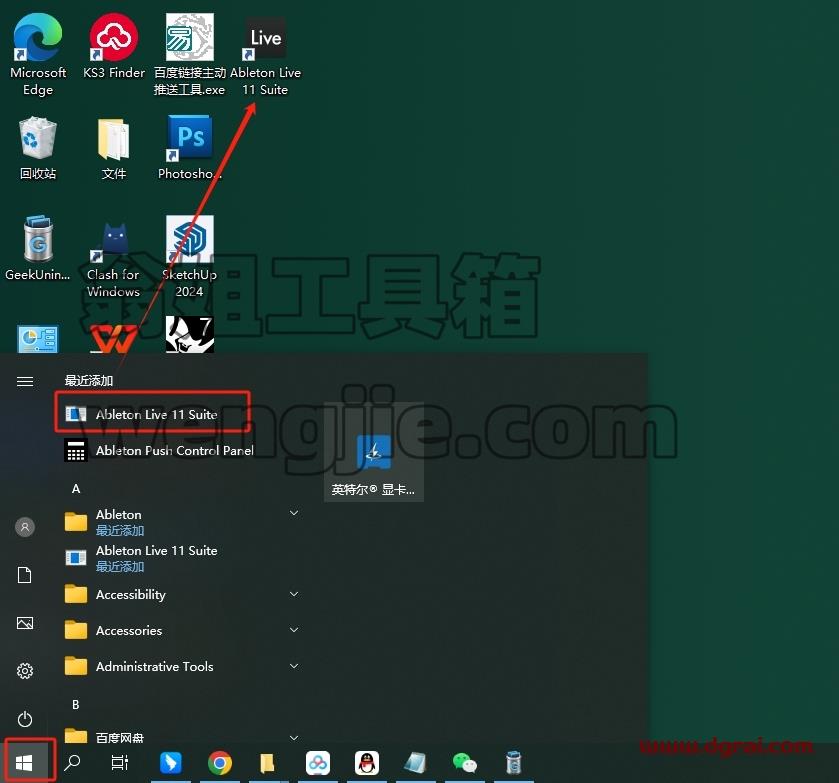Open the Start menu power button
The width and height of the screenshot is (839, 783).
point(25,719)
